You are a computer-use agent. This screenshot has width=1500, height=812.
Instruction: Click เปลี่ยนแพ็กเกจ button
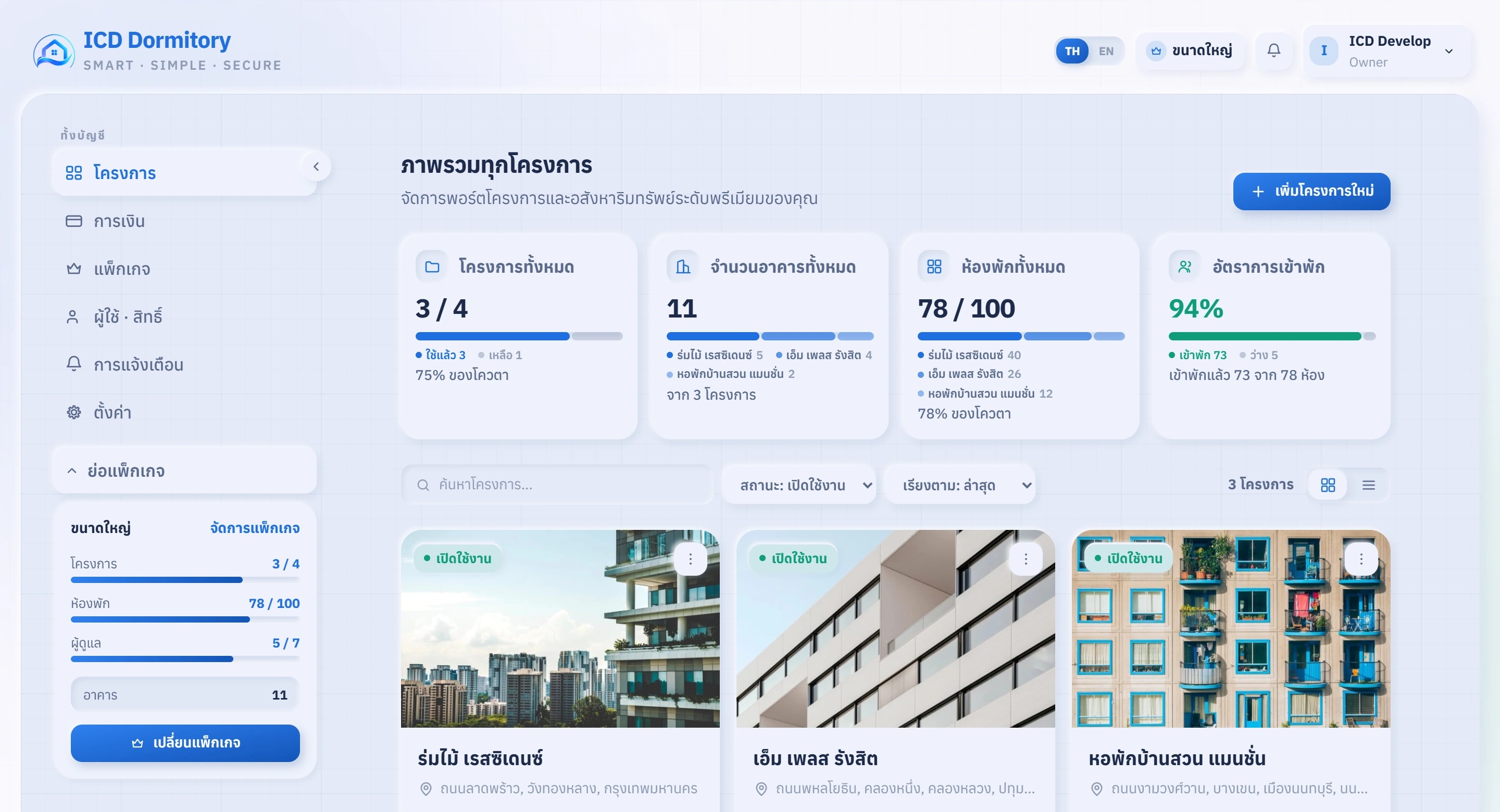(x=185, y=743)
